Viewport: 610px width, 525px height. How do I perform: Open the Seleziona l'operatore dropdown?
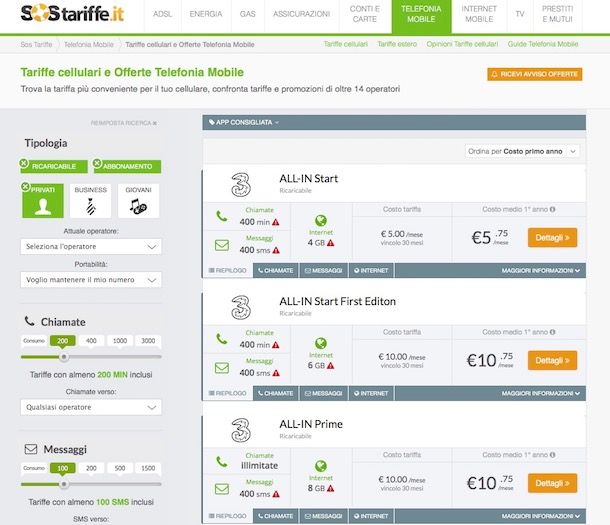point(91,247)
